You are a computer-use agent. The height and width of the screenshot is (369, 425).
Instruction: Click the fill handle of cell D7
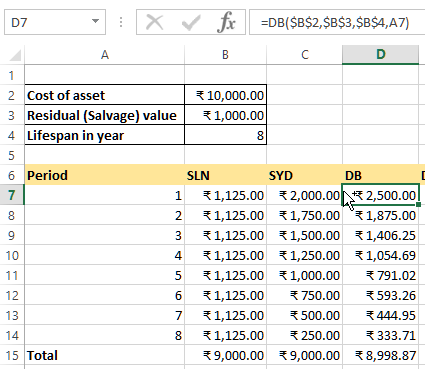pyautogui.click(x=418, y=204)
